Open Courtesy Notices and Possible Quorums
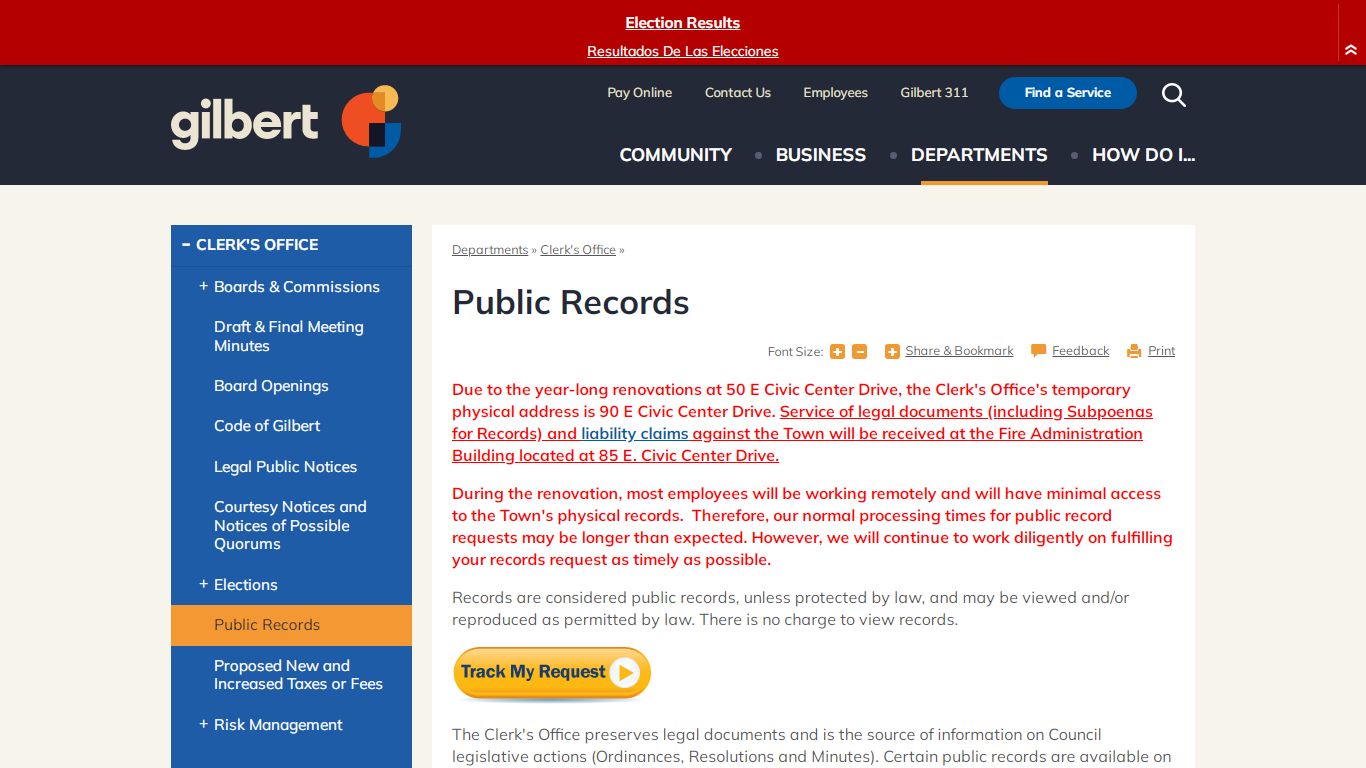The image size is (1366, 768). click(290, 525)
